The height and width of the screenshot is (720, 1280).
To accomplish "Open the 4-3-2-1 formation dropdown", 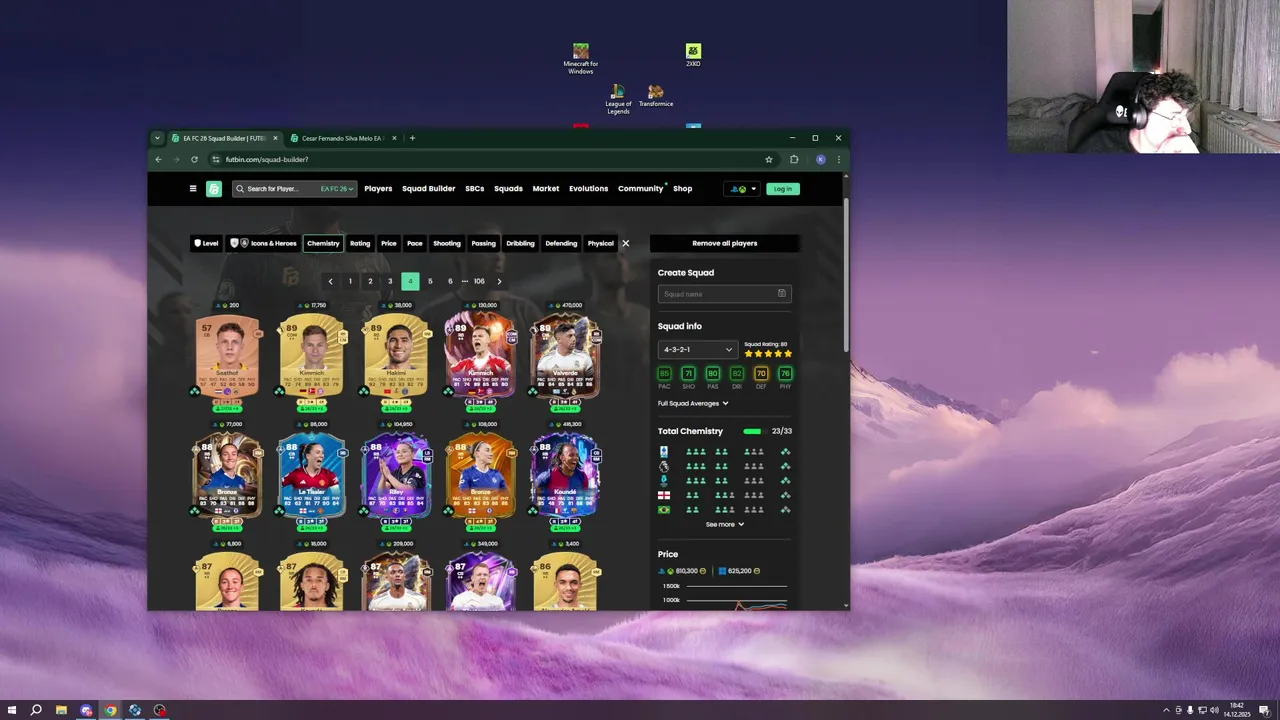I will coord(697,350).
